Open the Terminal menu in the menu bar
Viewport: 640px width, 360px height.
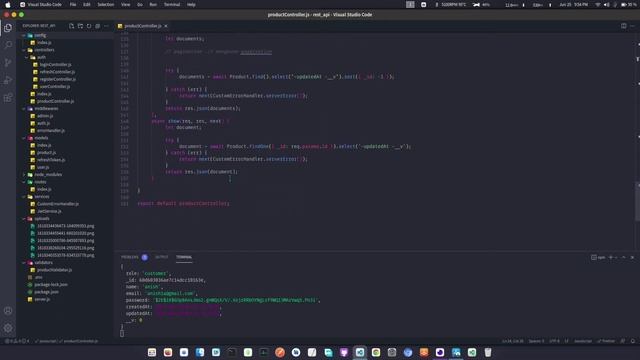coord(172,4)
